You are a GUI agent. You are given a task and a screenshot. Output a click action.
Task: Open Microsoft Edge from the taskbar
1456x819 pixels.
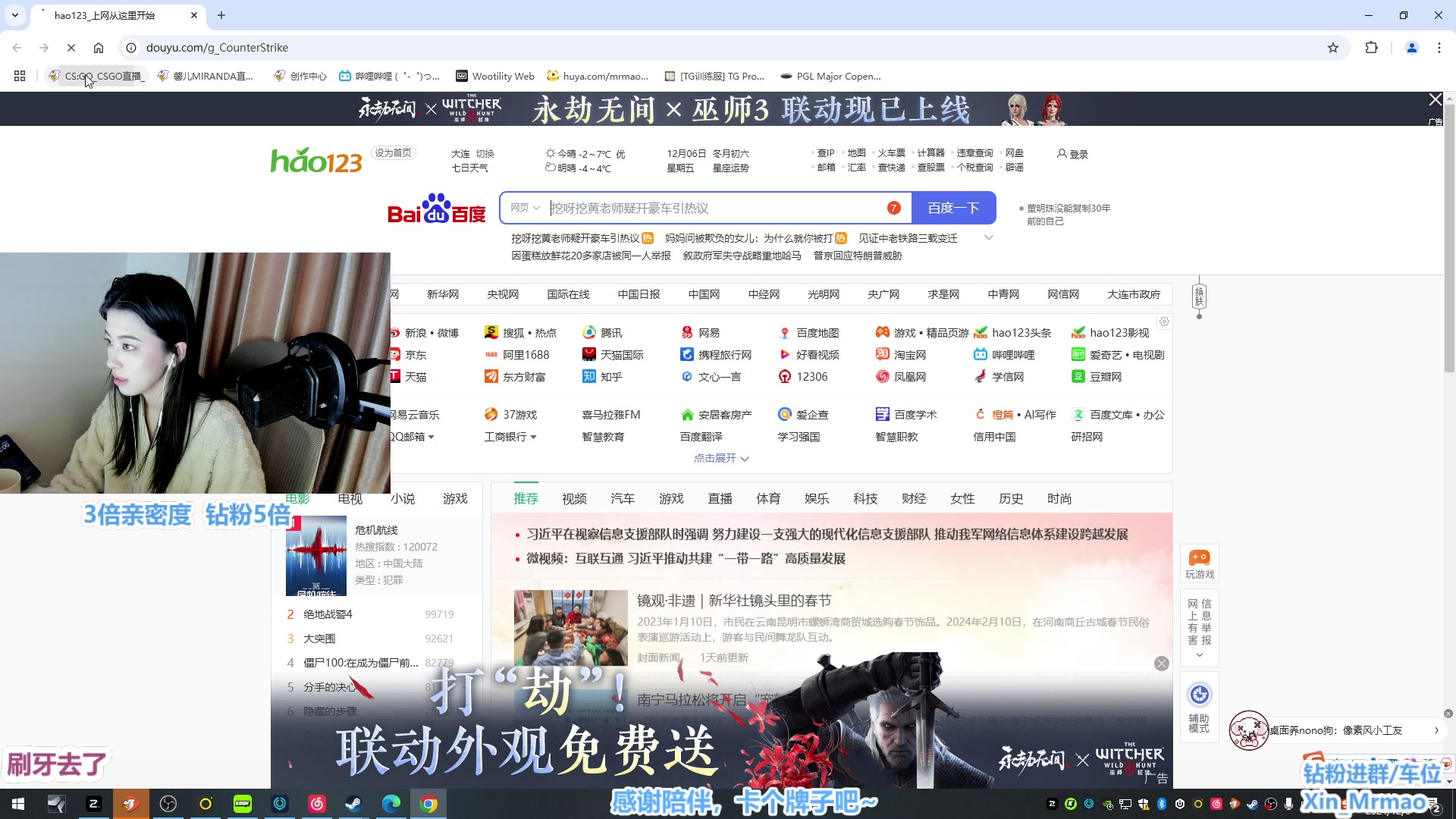[391, 804]
